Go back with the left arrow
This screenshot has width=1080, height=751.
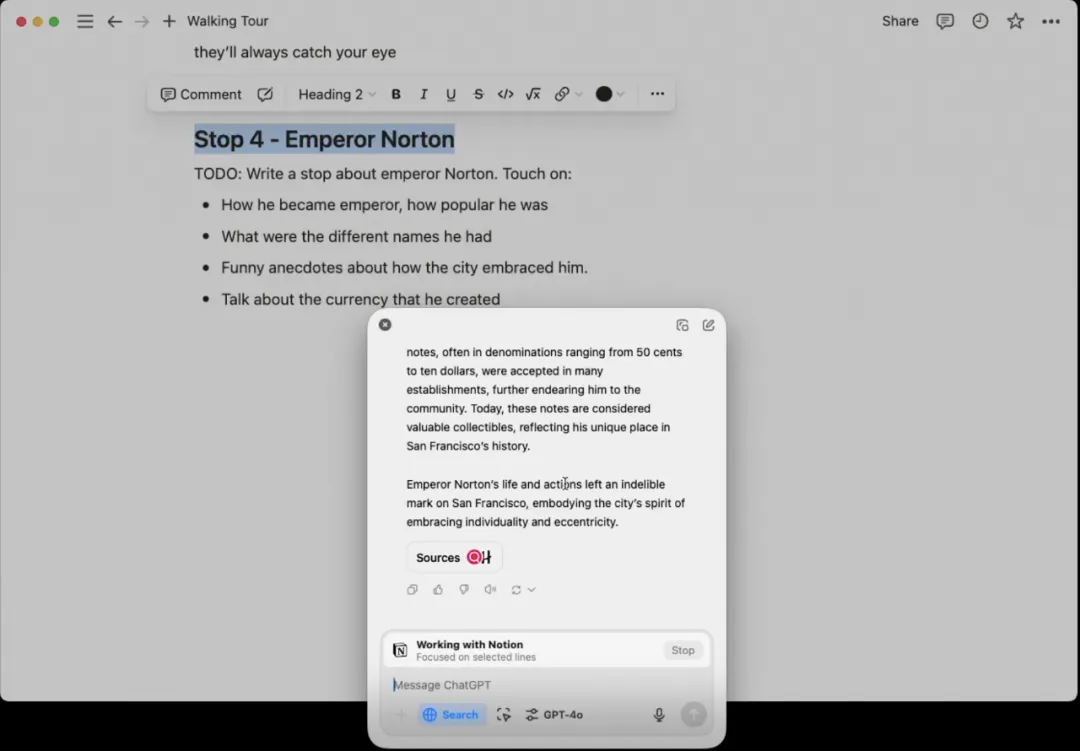pos(114,21)
